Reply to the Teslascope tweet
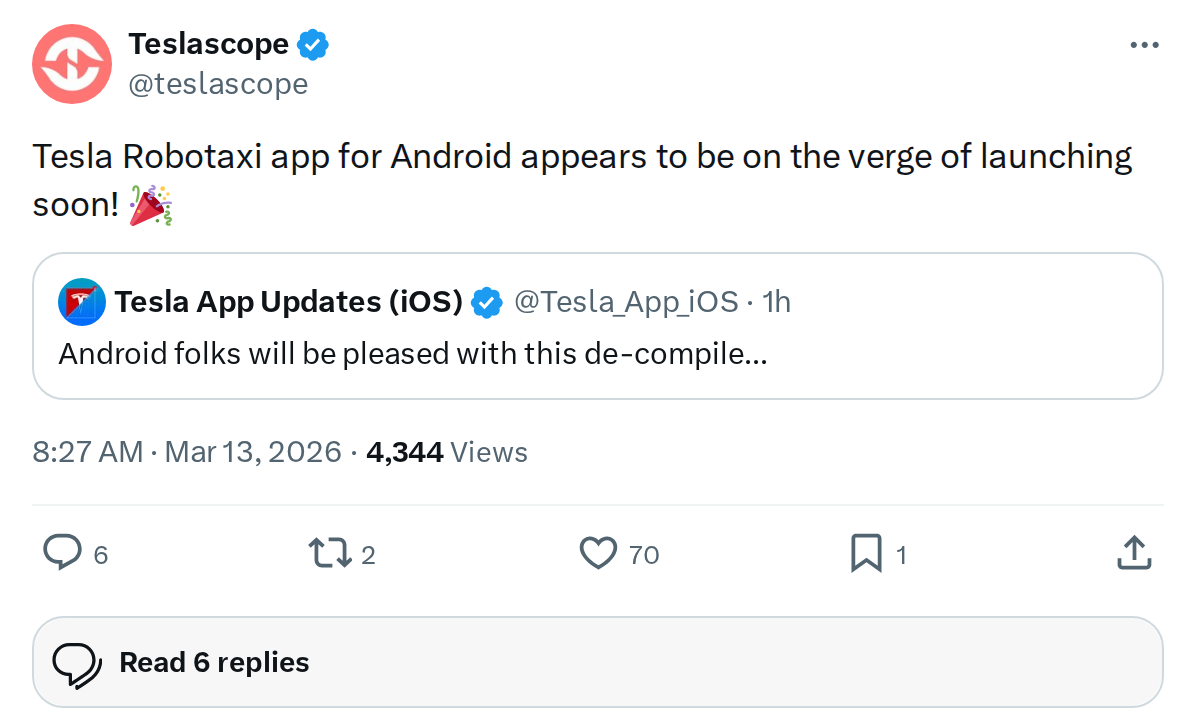Screen dimensions: 1196x724 point(62,553)
